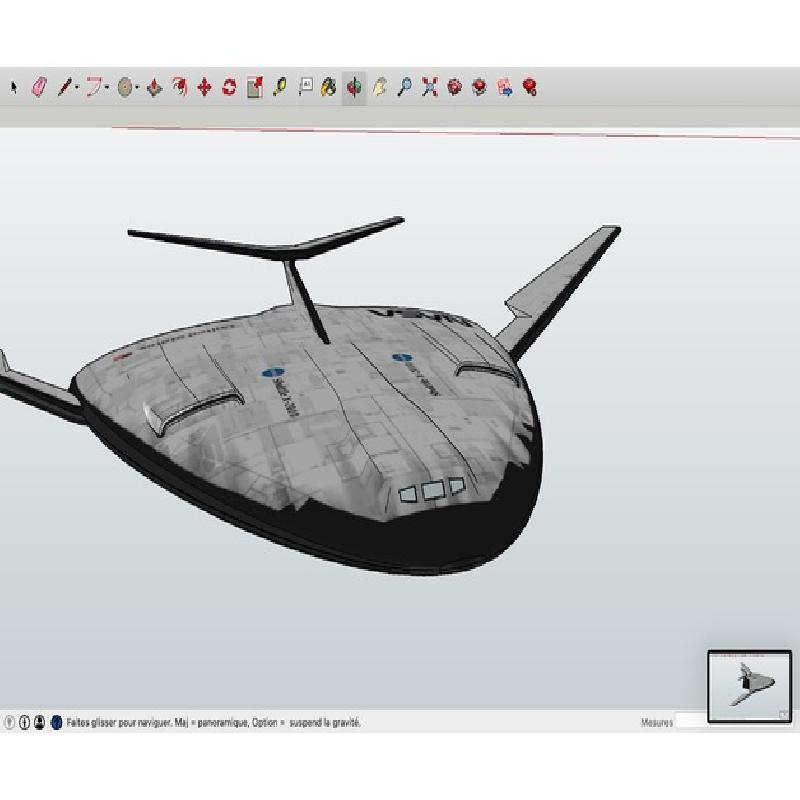The height and width of the screenshot is (800, 800).
Task: Select the Tape Measure tool
Action: pyautogui.click(x=279, y=88)
